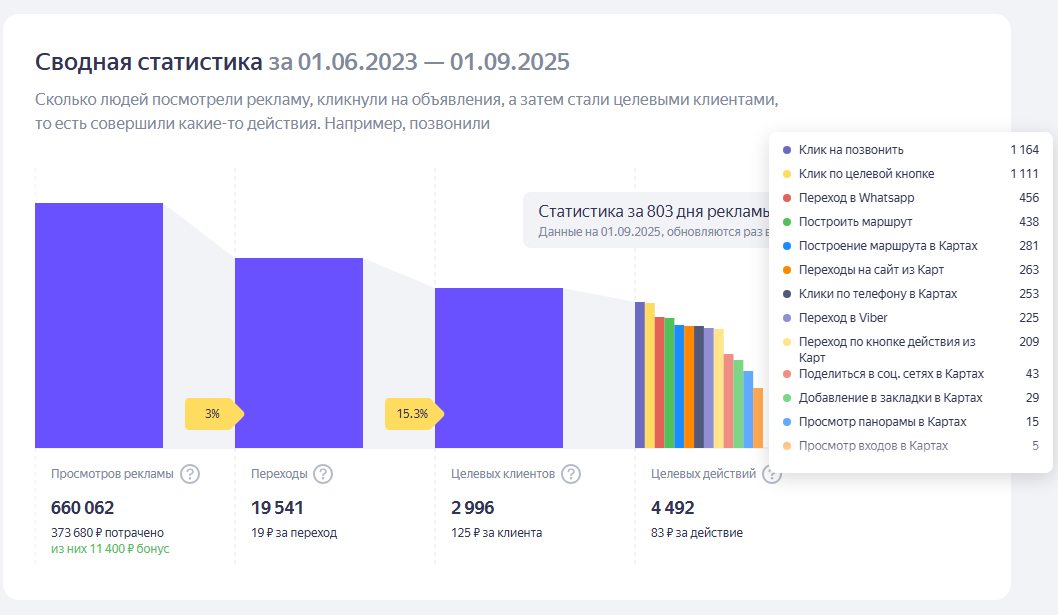Click the Целевых клиентов purple bar
This screenshot has height=615, width=1058.
pyautogui.click(x=499, y=368)
